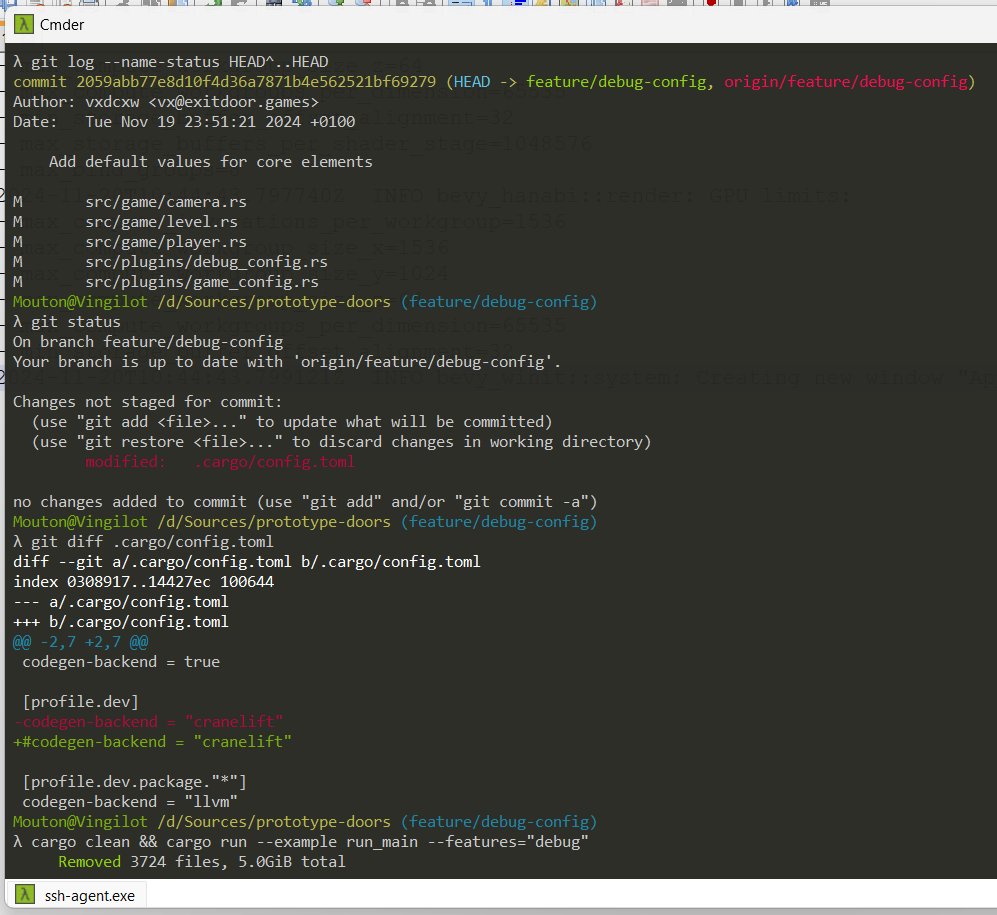This screenshot has width=997, height=915.
Task: Click 'Your branch is up to date' line
Action: (x=287, y=362)
